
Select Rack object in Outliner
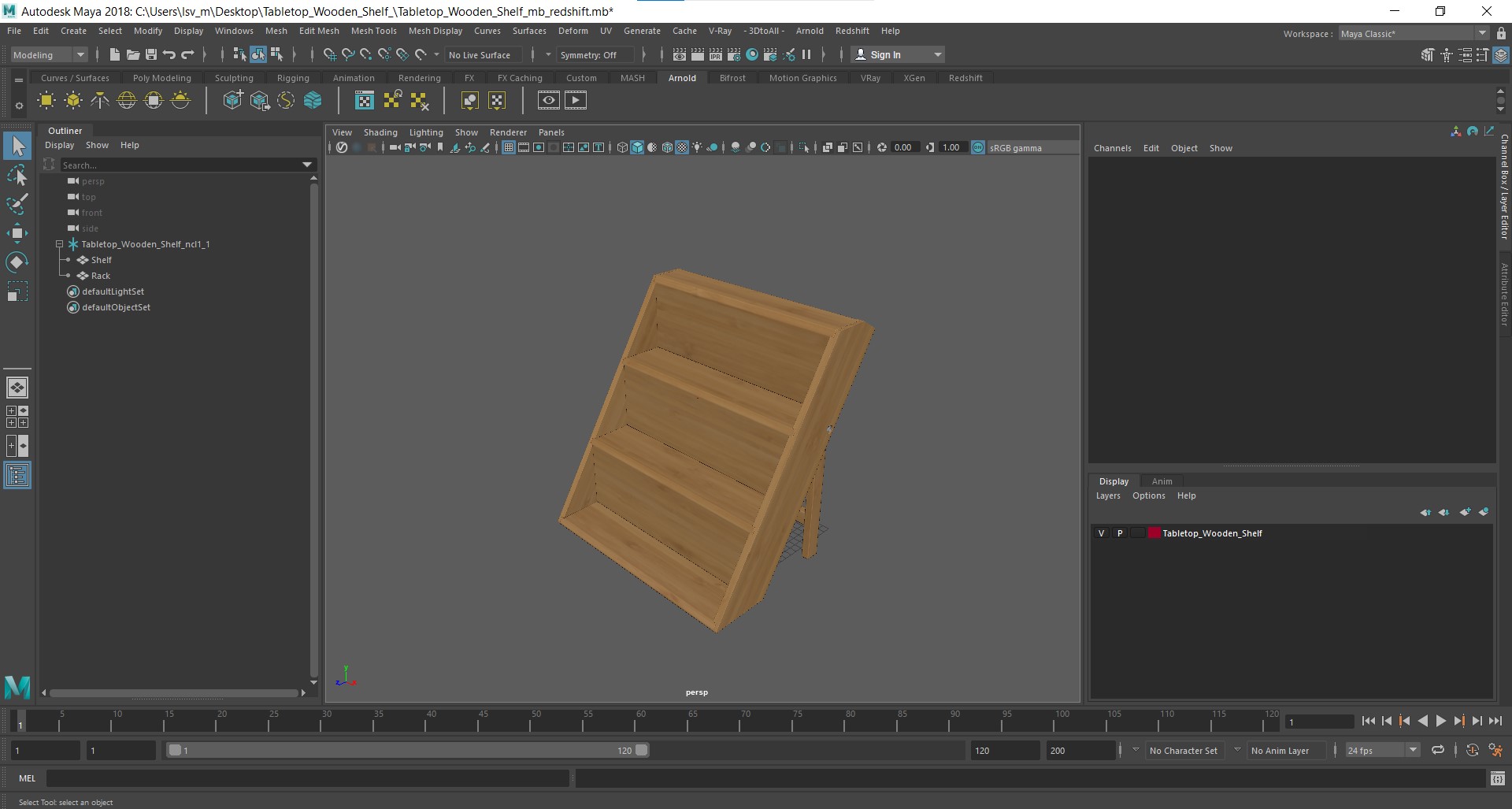(100, 276)
